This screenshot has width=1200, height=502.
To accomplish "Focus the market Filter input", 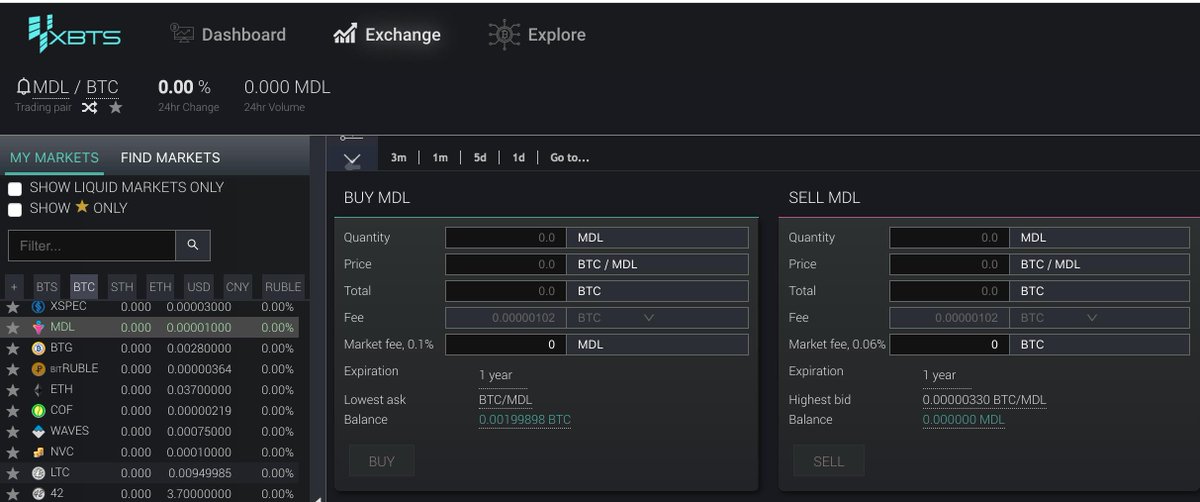I will coord(92,245).
